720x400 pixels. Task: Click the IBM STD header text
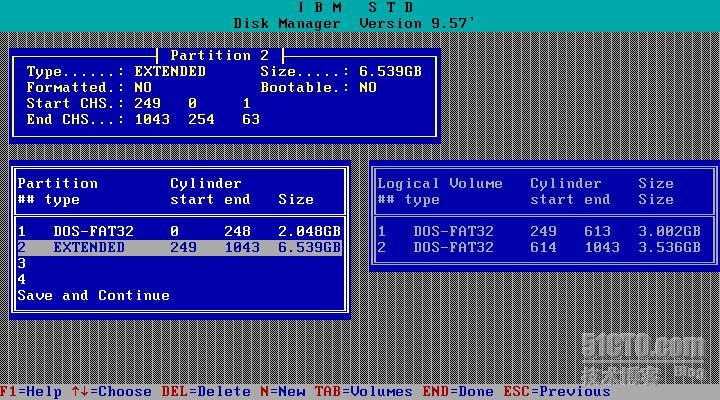coord(356,7)
